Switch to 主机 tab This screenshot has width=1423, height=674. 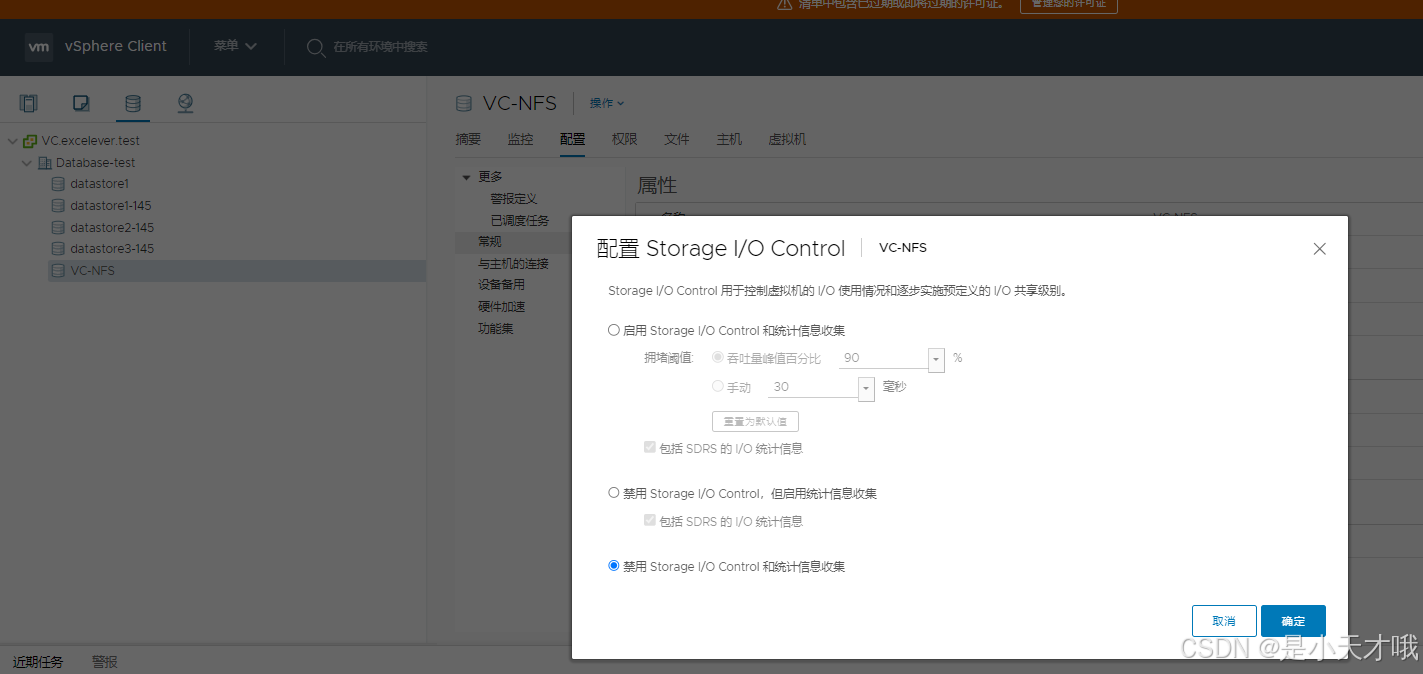729,140
